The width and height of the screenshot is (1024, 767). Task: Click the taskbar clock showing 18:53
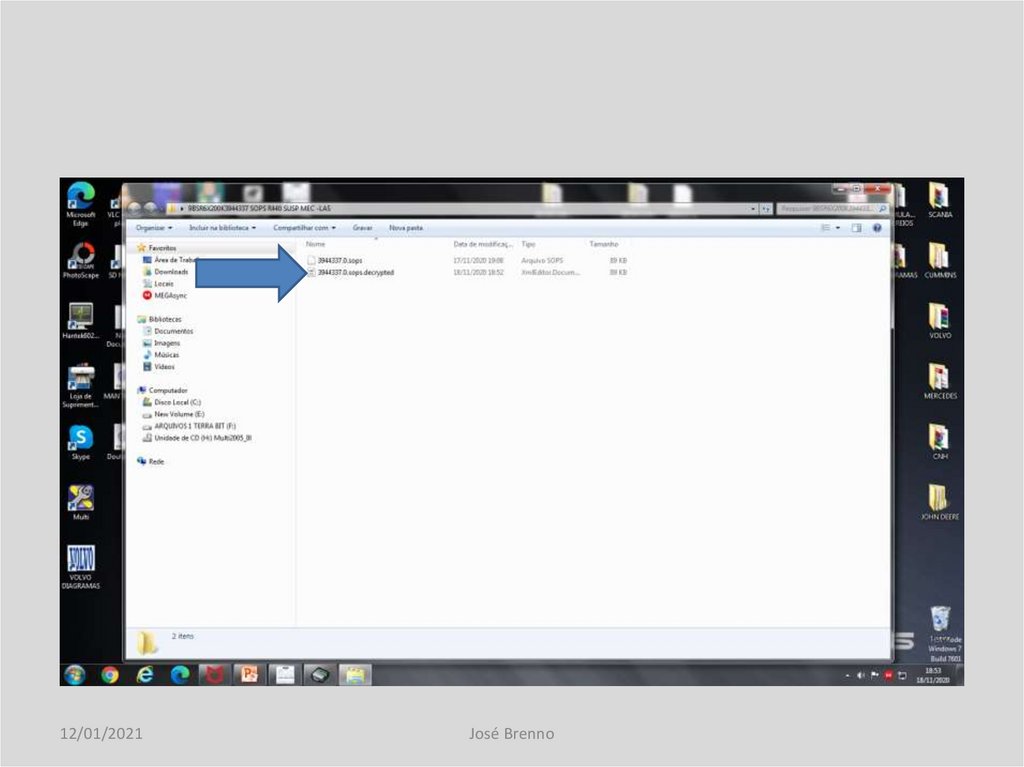(x=933, y=675)
